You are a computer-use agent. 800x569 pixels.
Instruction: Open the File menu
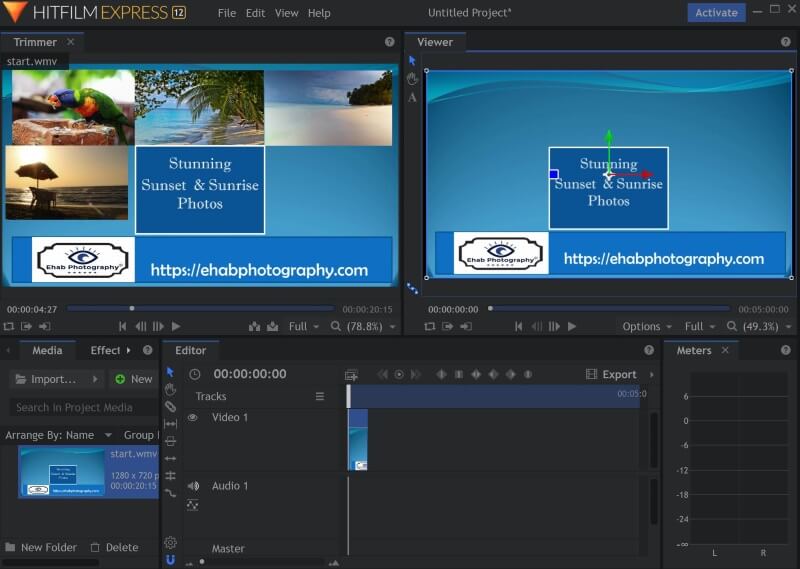tap(227, 13)
